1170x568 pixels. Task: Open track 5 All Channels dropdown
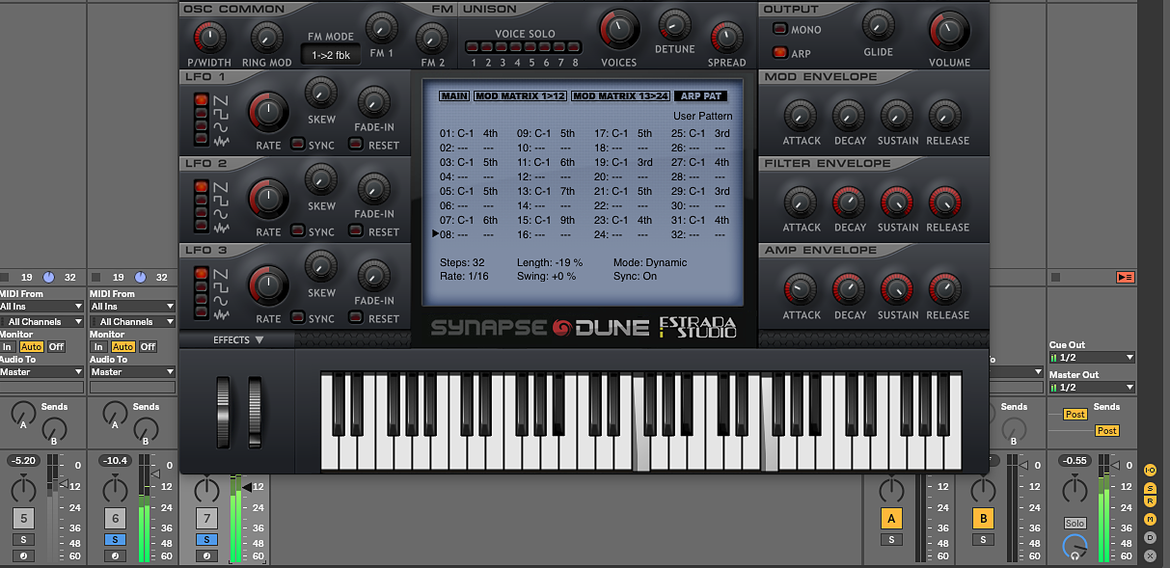(x=41, y=322)
